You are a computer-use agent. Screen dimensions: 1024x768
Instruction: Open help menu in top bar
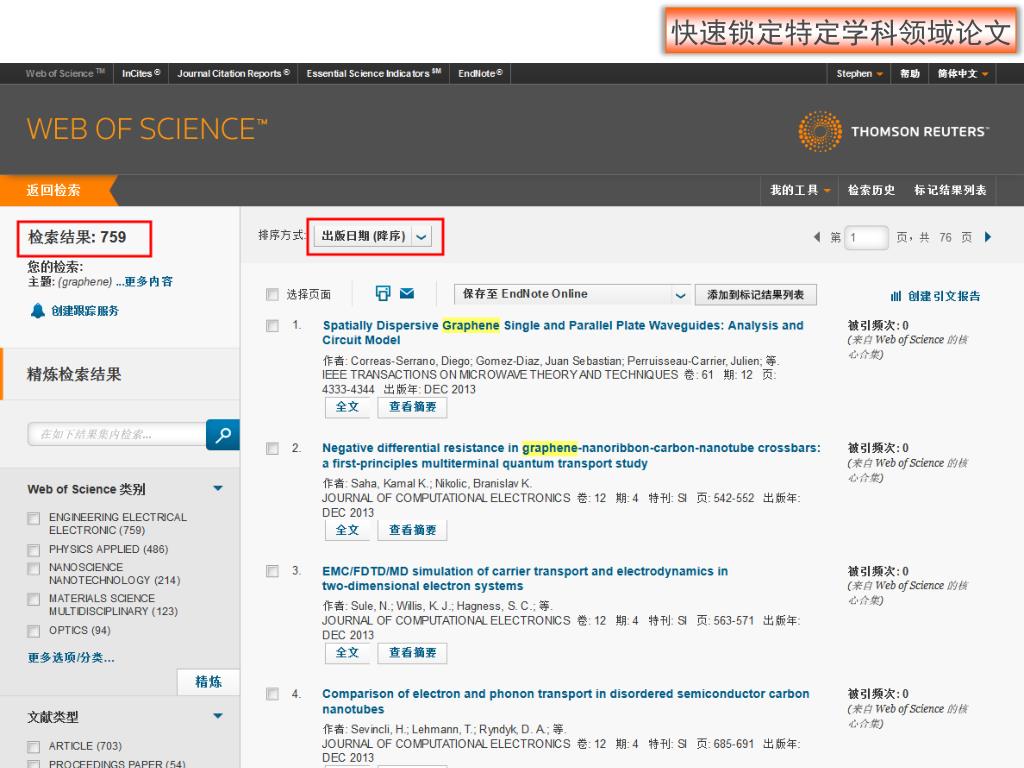pos(910,74)
